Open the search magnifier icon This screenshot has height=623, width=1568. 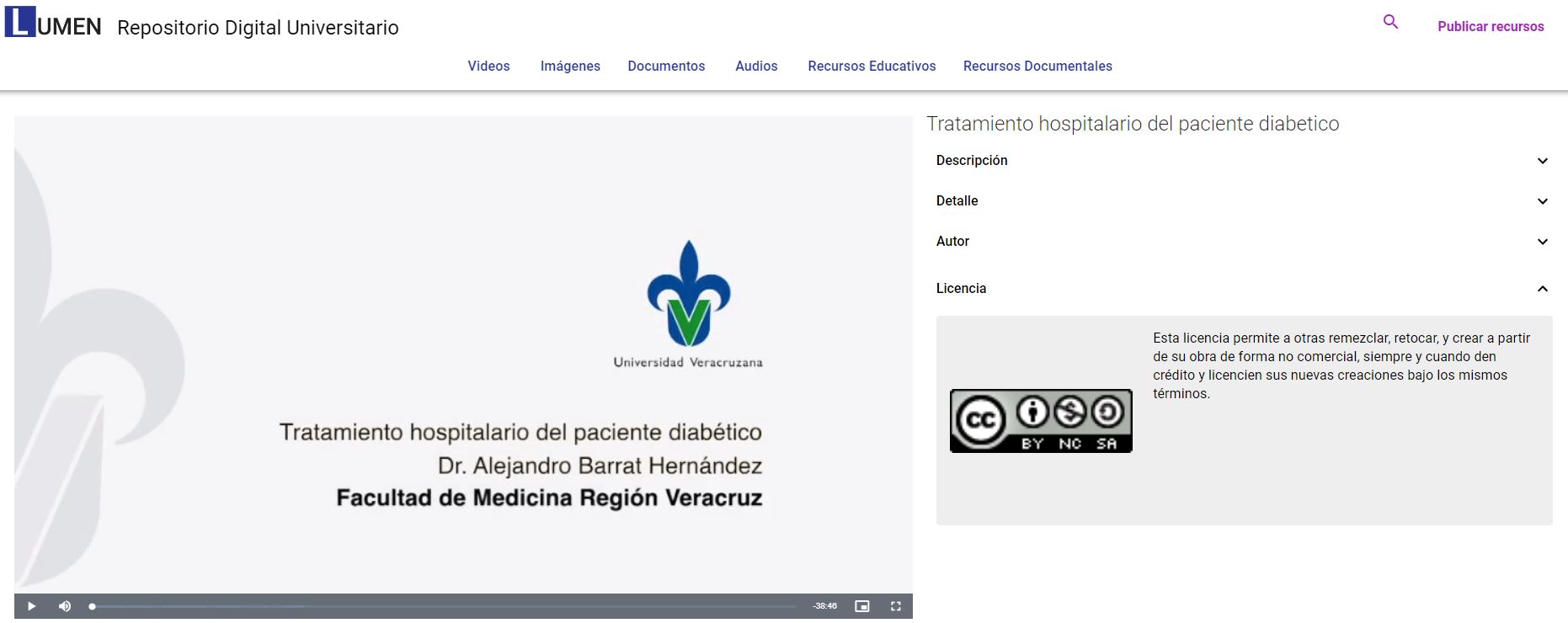pyautogui.click(x=1390, y=22)
